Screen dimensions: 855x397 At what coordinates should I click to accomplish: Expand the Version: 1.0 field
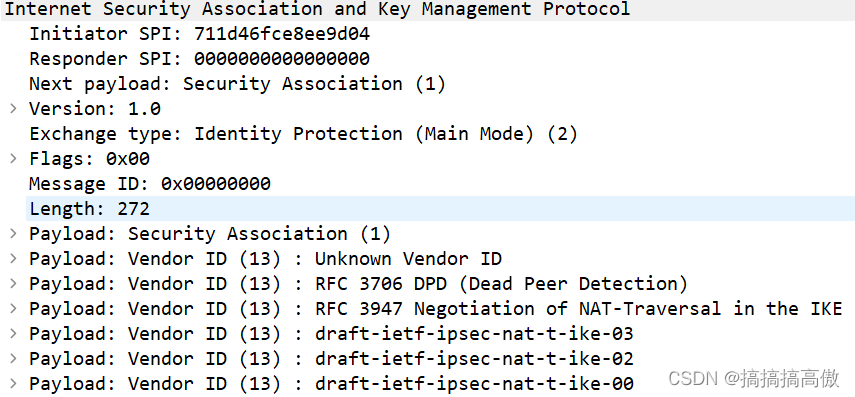click(x=14, y=109)
